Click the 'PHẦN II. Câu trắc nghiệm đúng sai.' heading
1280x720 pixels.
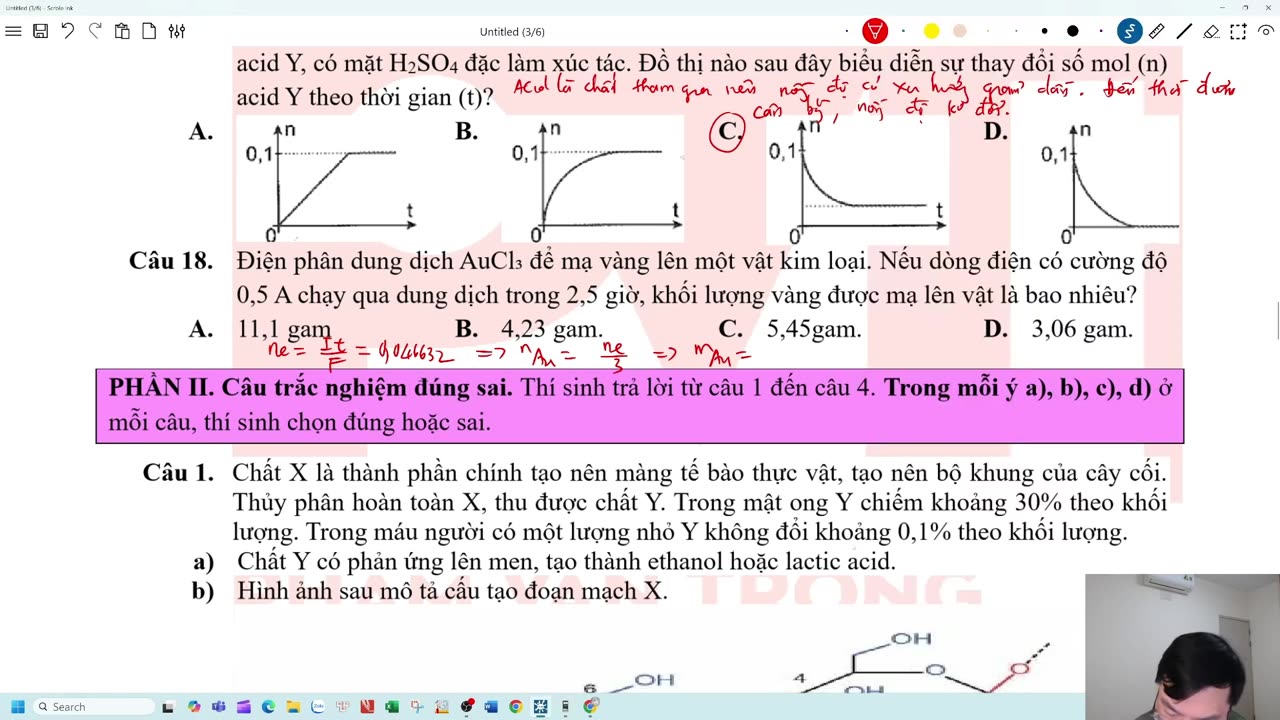[x=310, y=388]
